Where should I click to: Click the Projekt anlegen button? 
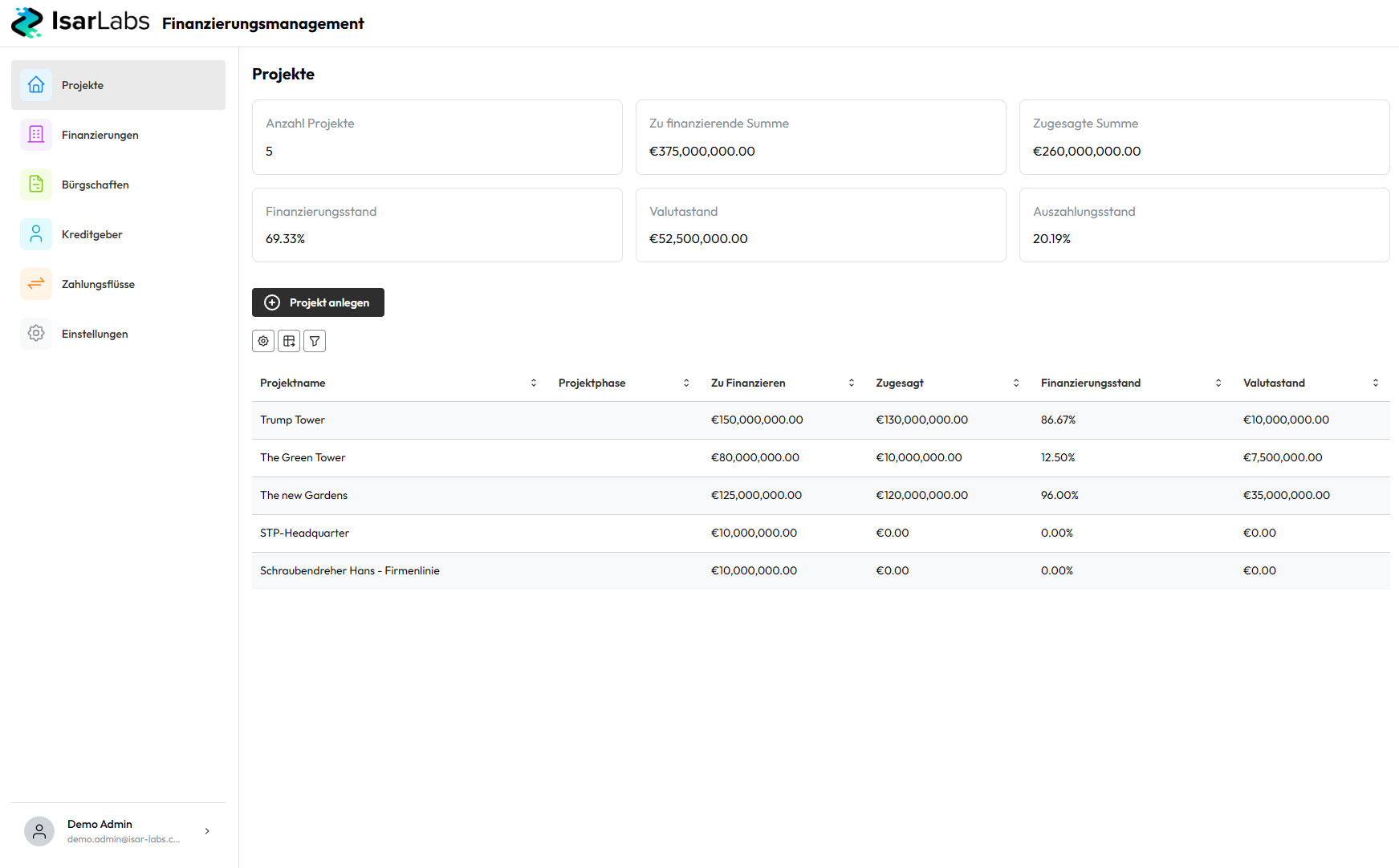point(318,302)
